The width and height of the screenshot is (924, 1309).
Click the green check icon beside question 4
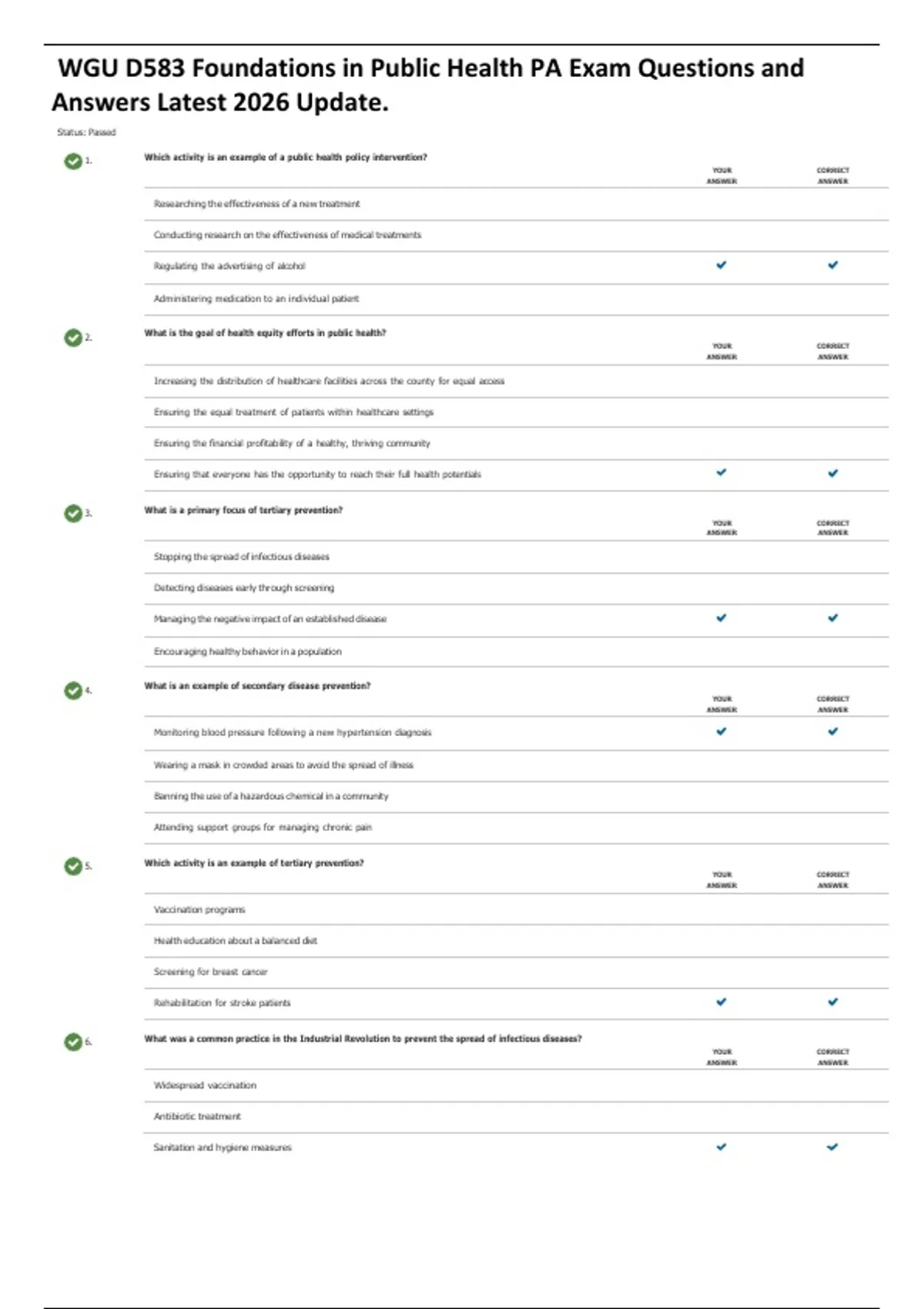73,691
